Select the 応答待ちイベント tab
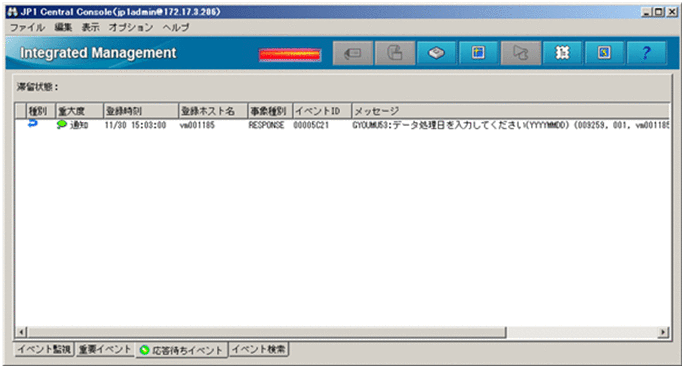Image resolution: width=685 pixels, height=369 pixels. tap(182, 350)
